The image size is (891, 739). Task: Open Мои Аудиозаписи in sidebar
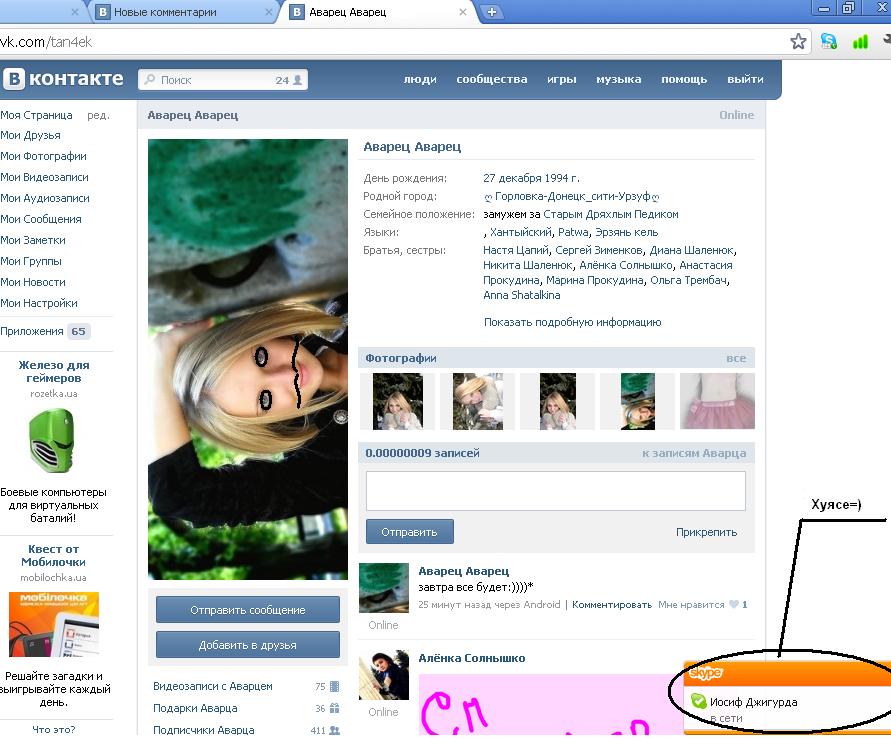[45, 198]
